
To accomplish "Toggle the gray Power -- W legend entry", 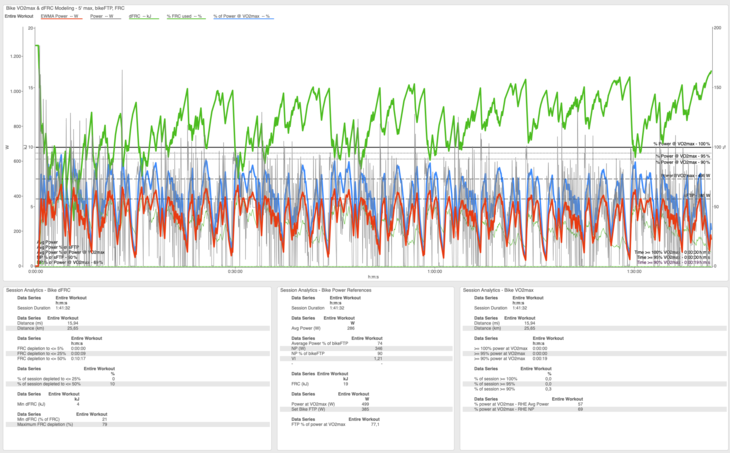I will [x=105, y=16].
